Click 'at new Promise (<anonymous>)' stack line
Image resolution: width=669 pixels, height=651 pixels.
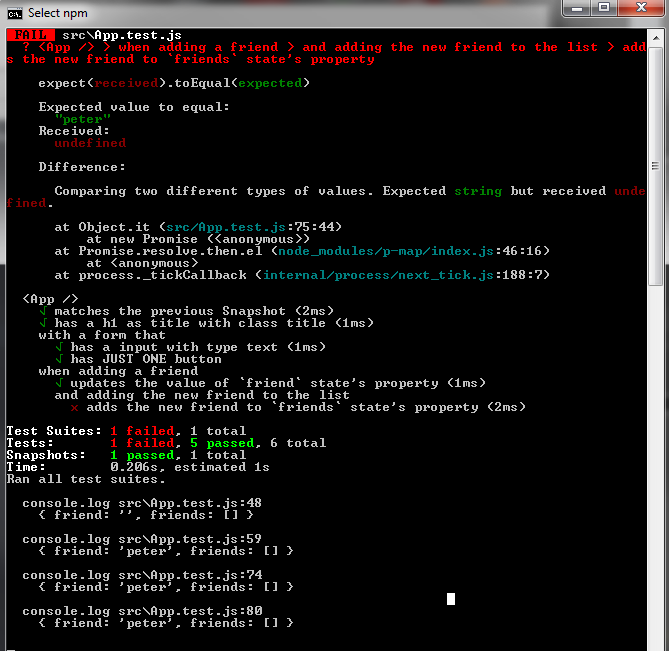(198, 239)
